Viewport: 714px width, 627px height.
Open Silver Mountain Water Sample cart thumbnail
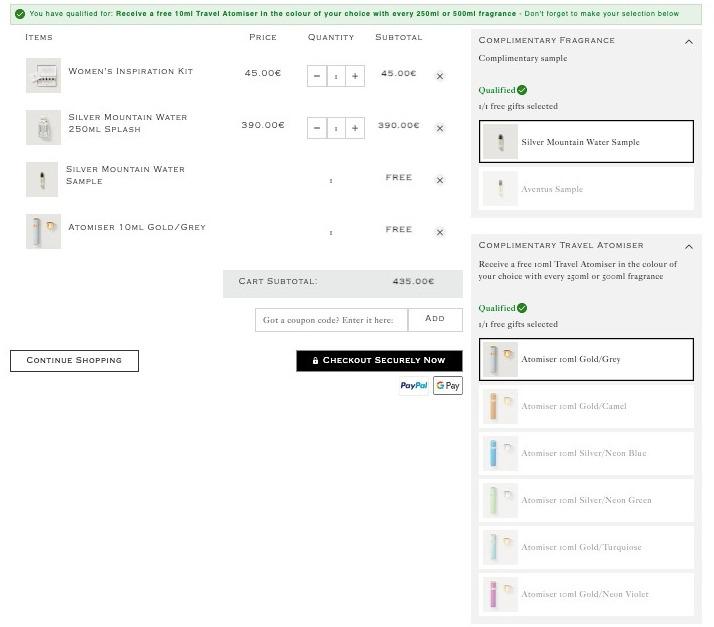[x=42, y=179]
